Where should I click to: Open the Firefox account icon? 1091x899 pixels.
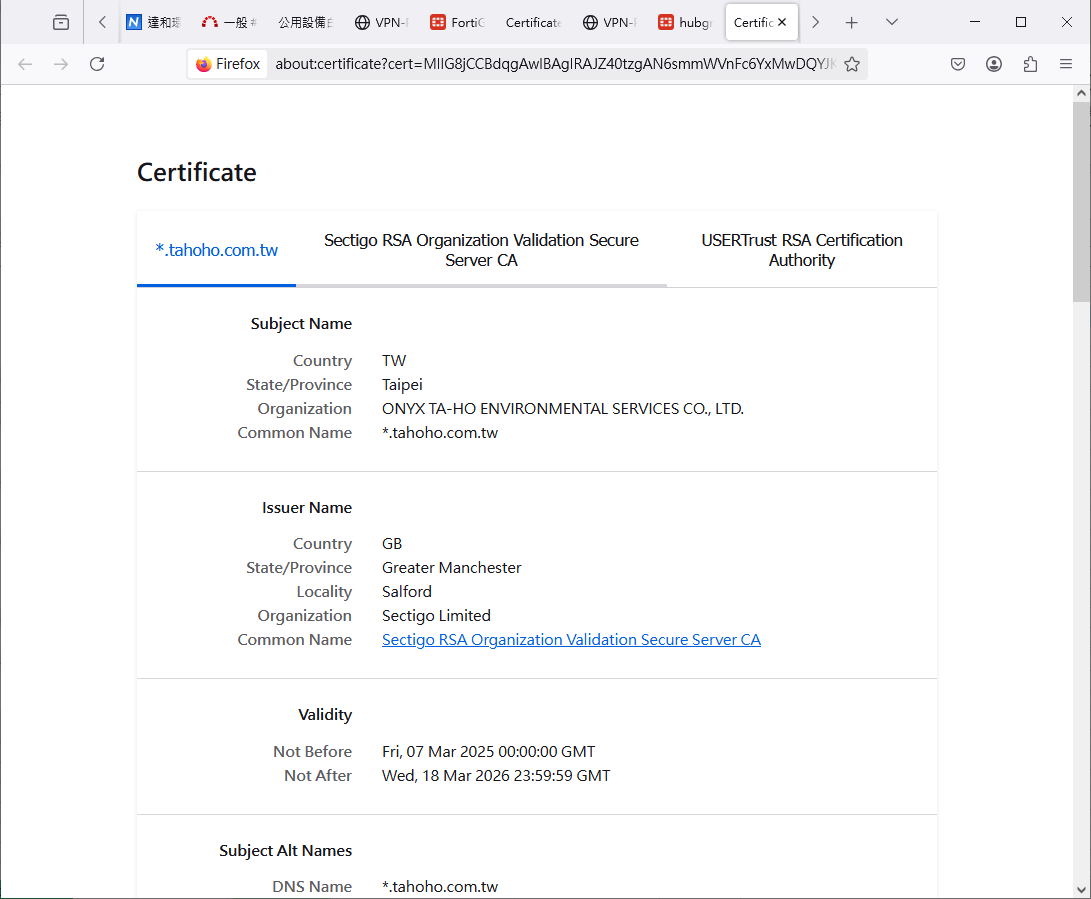click(993, 64)
